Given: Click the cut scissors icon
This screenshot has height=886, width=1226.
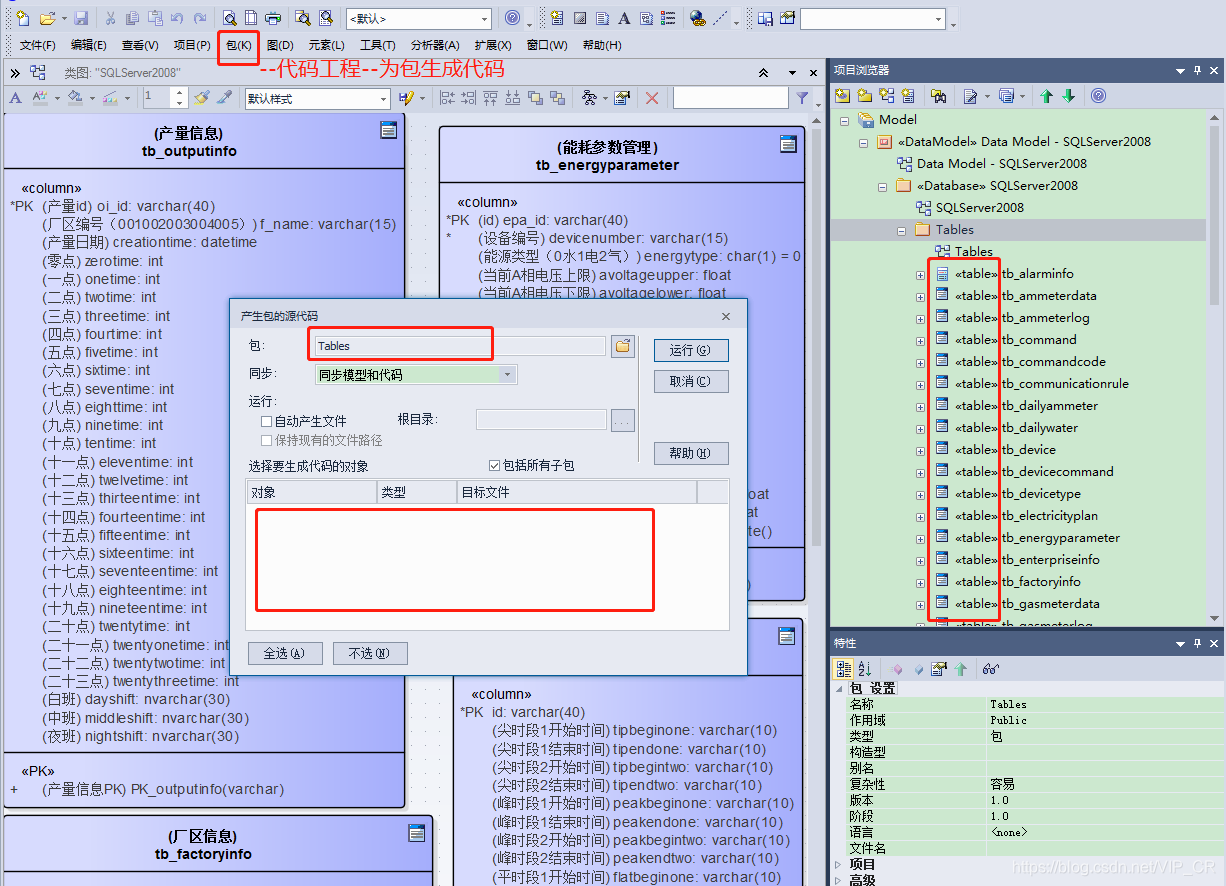Looking at the screenshot, I should click(x=110, y=18).
